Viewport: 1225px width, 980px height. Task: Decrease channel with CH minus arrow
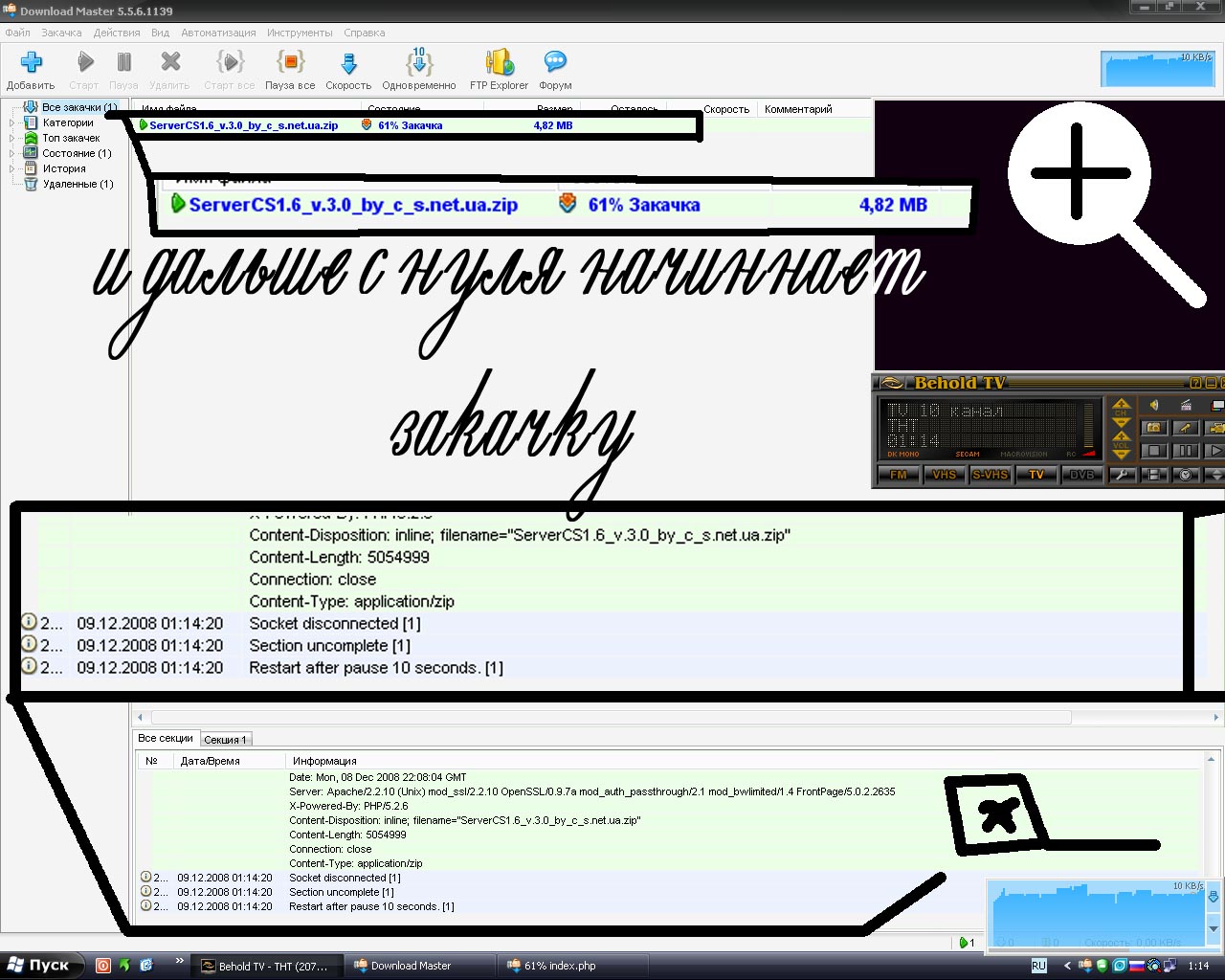point(1122,422)
